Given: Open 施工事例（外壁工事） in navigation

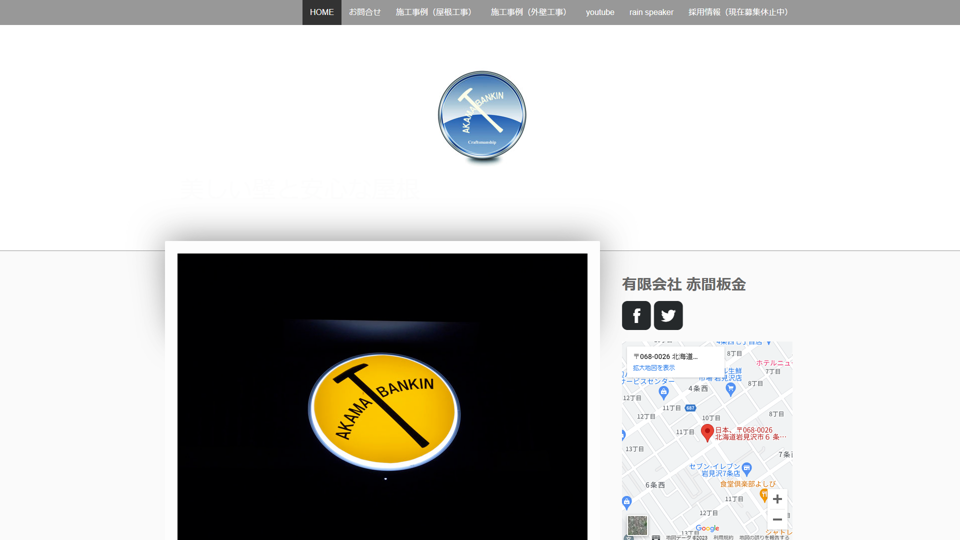Looking at the screenshot, I should click(x=530, y=12).
